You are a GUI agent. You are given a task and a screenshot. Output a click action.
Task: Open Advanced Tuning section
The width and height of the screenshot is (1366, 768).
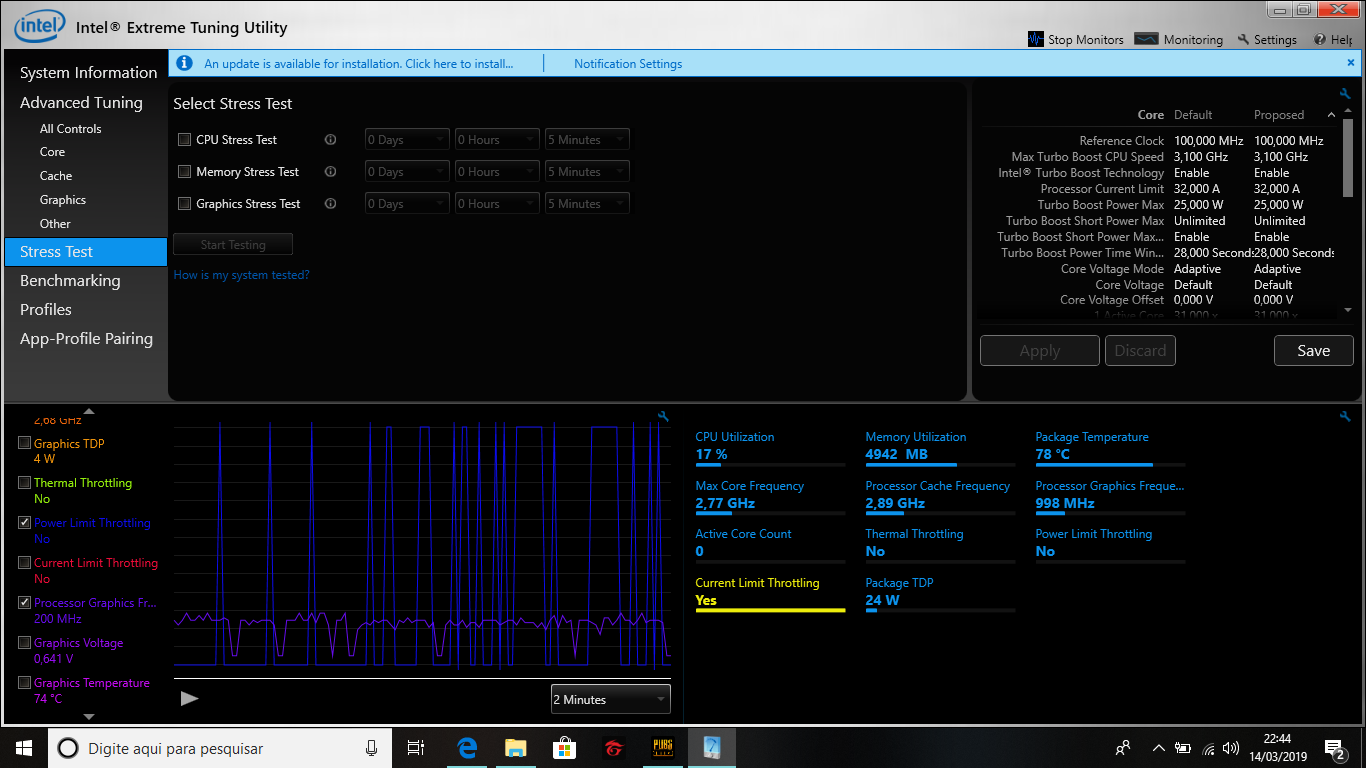pos(81,103)
